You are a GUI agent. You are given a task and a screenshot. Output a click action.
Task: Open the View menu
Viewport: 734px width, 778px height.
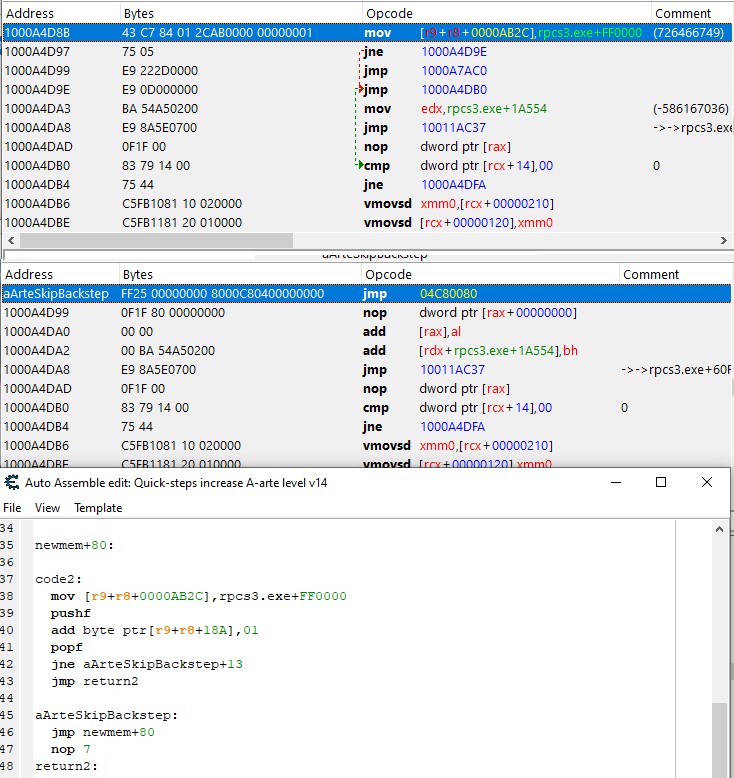[x=47, y=508]
